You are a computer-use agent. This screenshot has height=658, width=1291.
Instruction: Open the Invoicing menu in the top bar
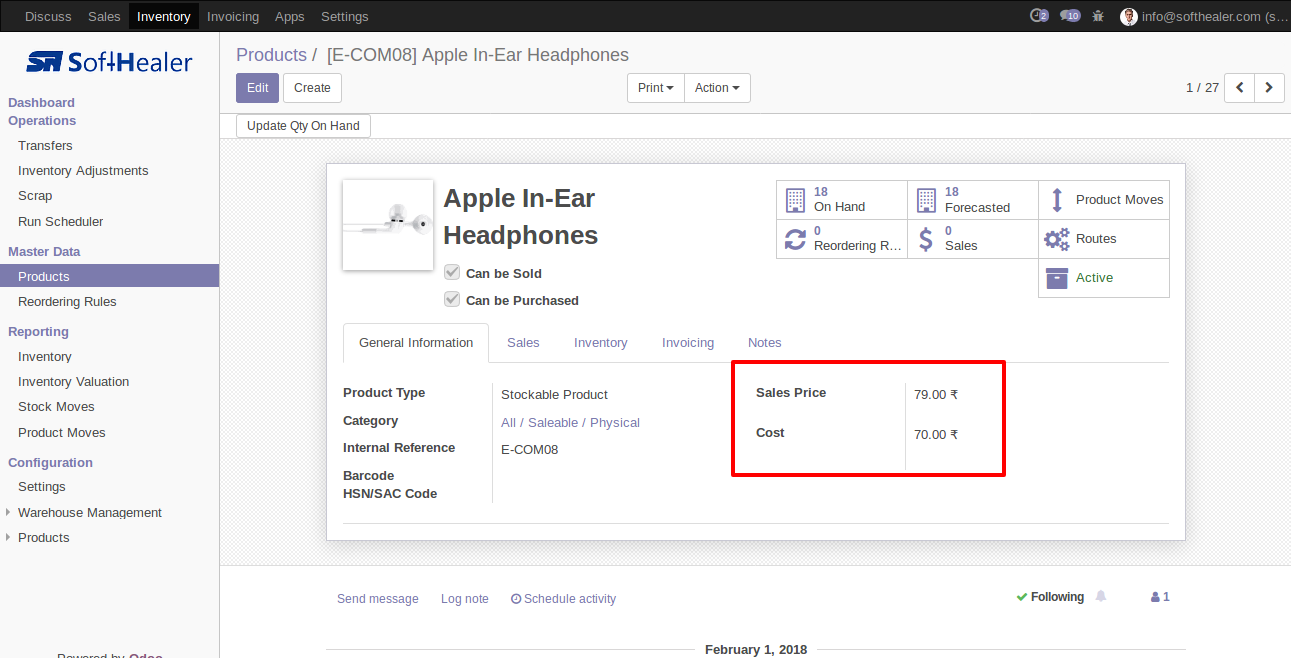point(233,16)
